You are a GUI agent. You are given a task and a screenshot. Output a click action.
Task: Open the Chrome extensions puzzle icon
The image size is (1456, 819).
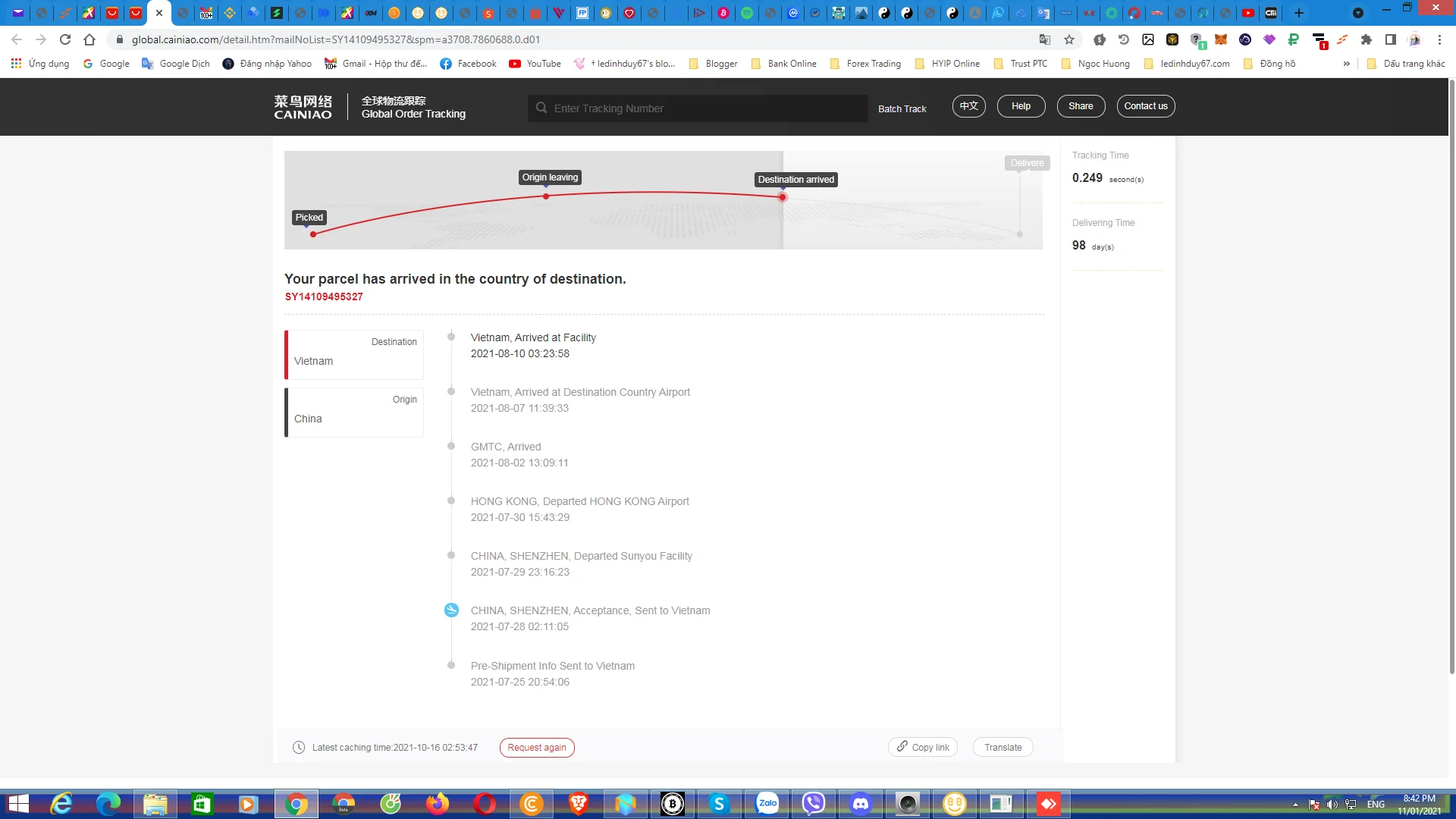(1367, 39)
